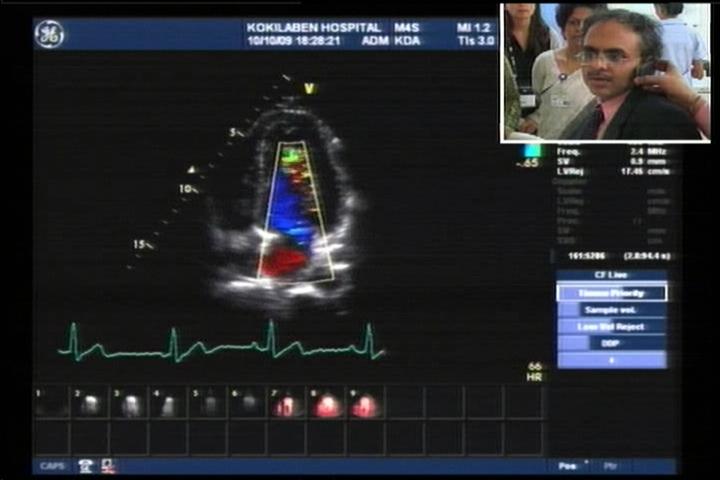Click the telephone icon in status bar
This screenshot has width=720, height=480.
[x=86, y=466]
